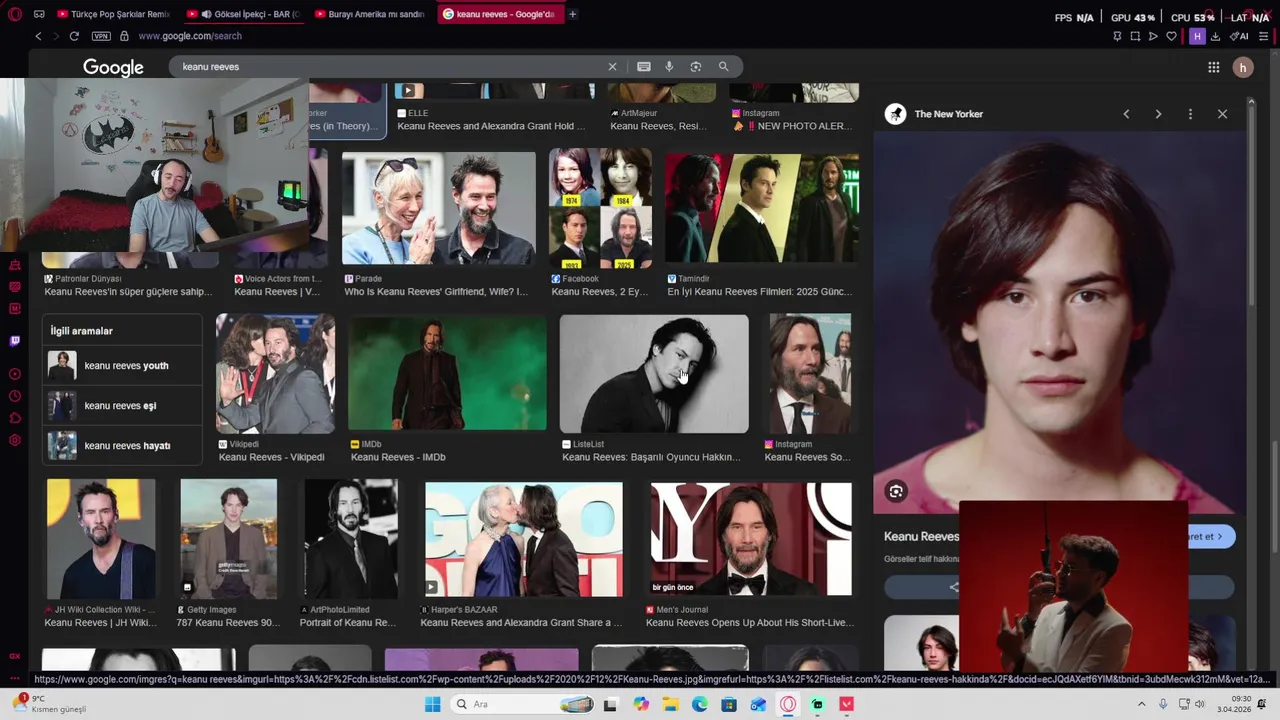Open a new browser tab

tap(572, 14)
